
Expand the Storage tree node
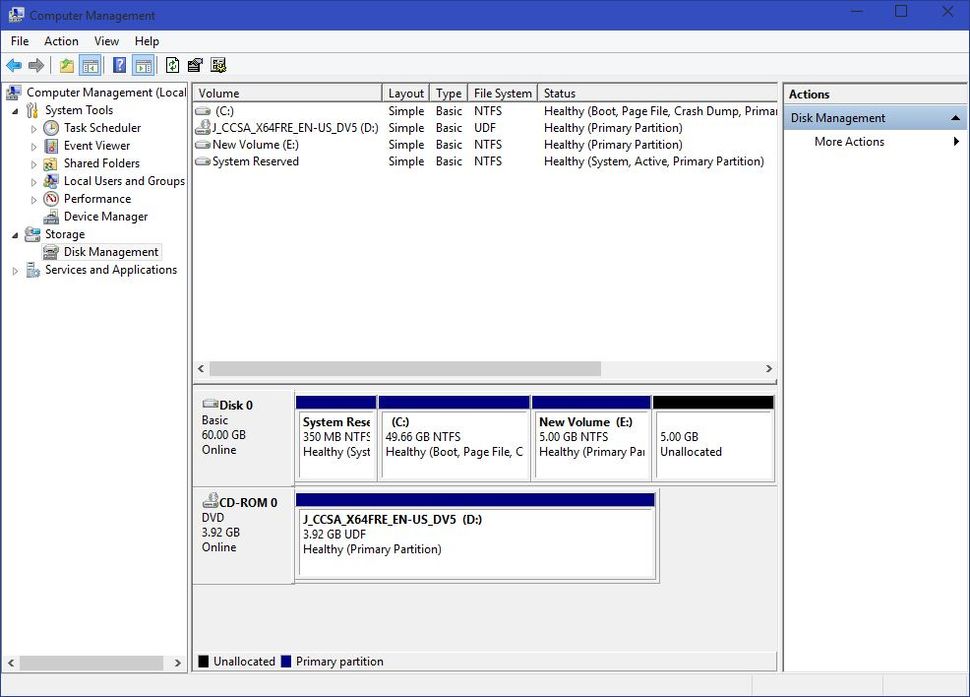click(14, 234)
